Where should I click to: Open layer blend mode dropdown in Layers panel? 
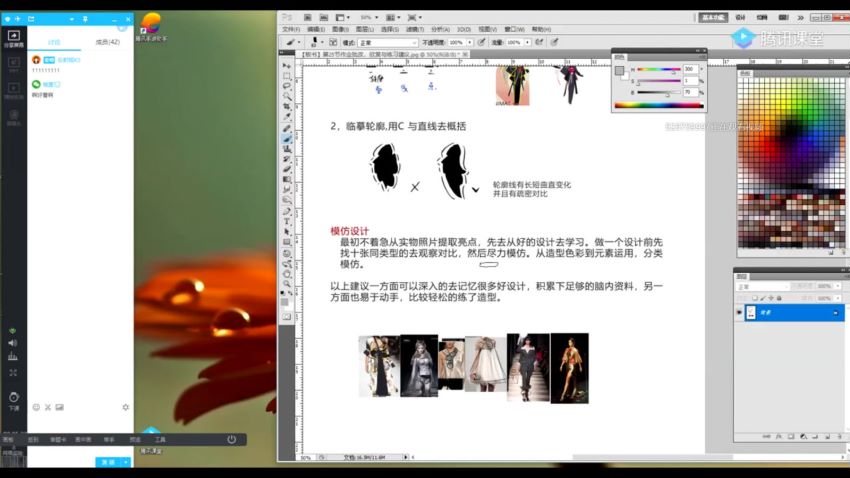[763, 286]
